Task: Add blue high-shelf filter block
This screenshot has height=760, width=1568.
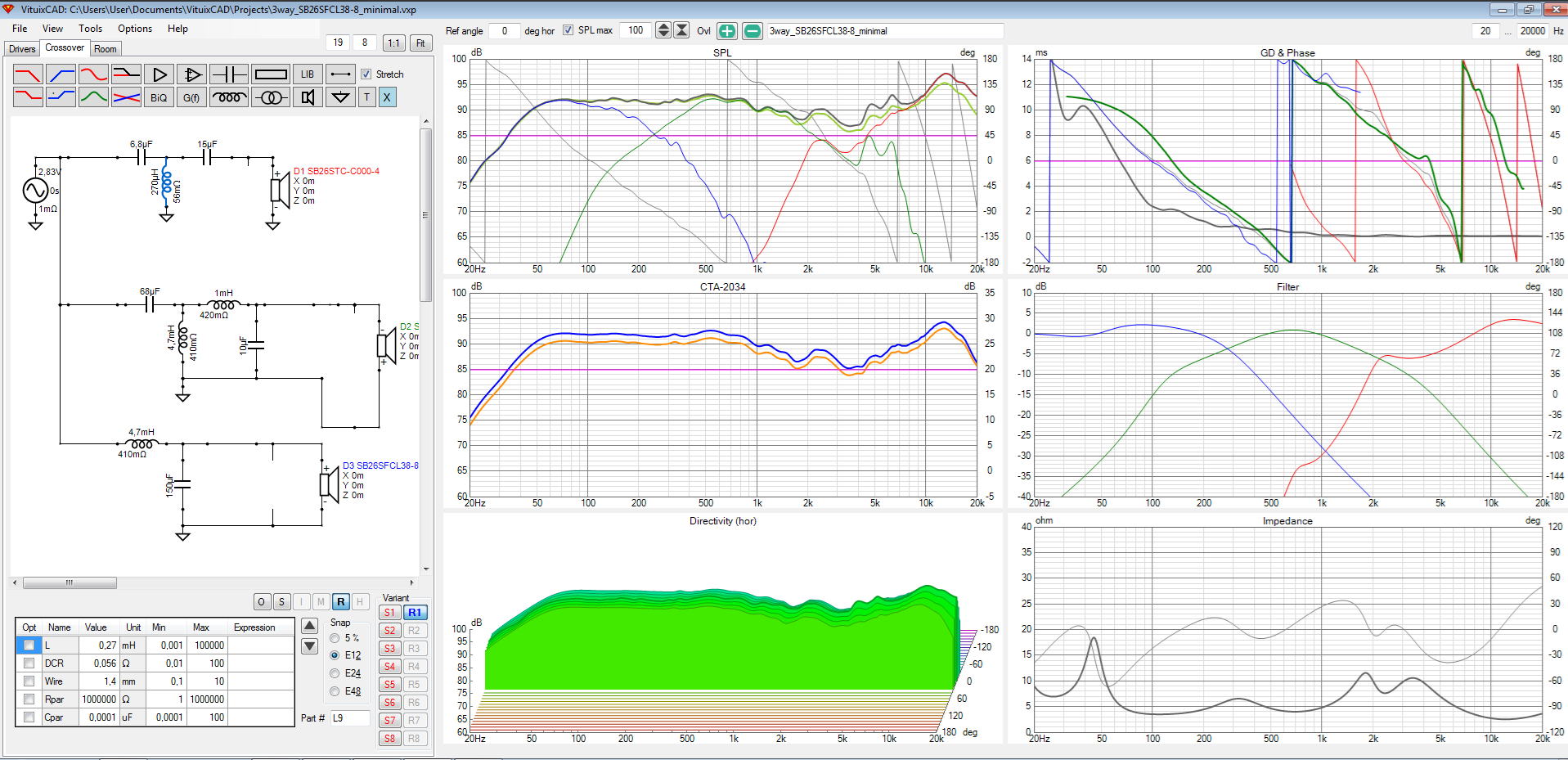Action: click(x=61, y=97)
